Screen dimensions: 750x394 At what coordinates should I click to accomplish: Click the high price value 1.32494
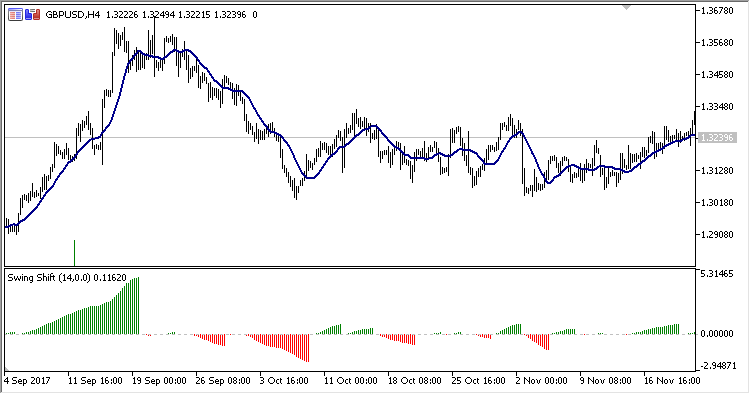coord(158,15)
